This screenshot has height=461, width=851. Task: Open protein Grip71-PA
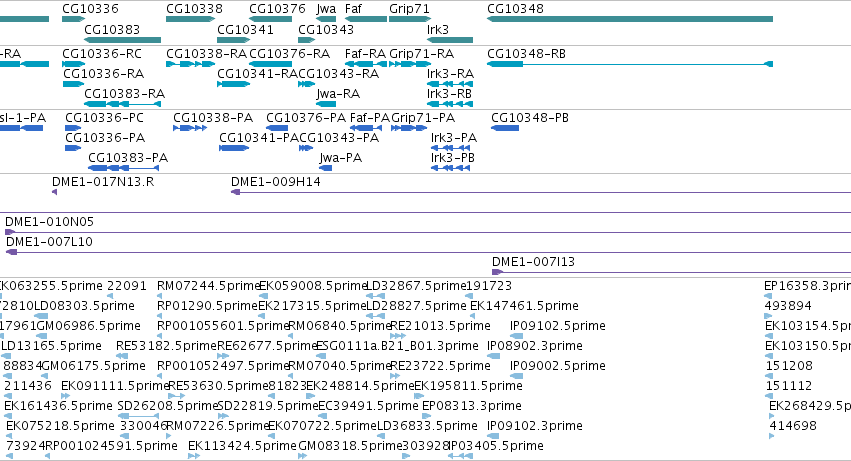[x=423, y=118]
